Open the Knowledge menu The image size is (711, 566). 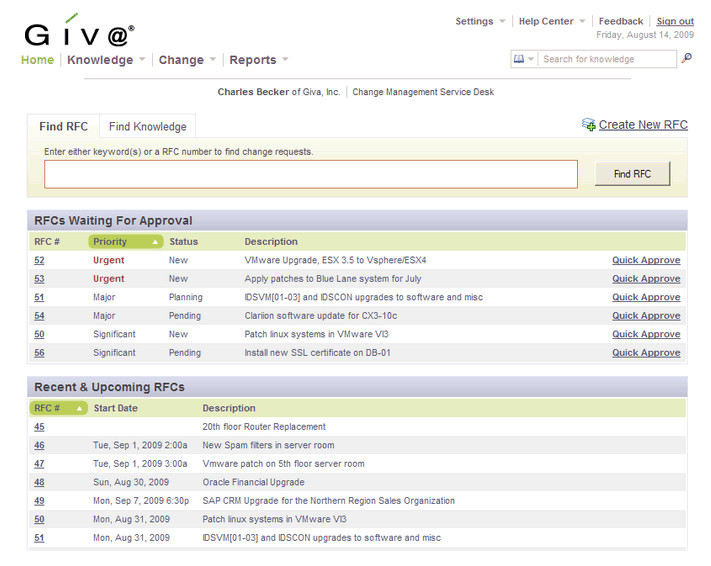point(100,60)
